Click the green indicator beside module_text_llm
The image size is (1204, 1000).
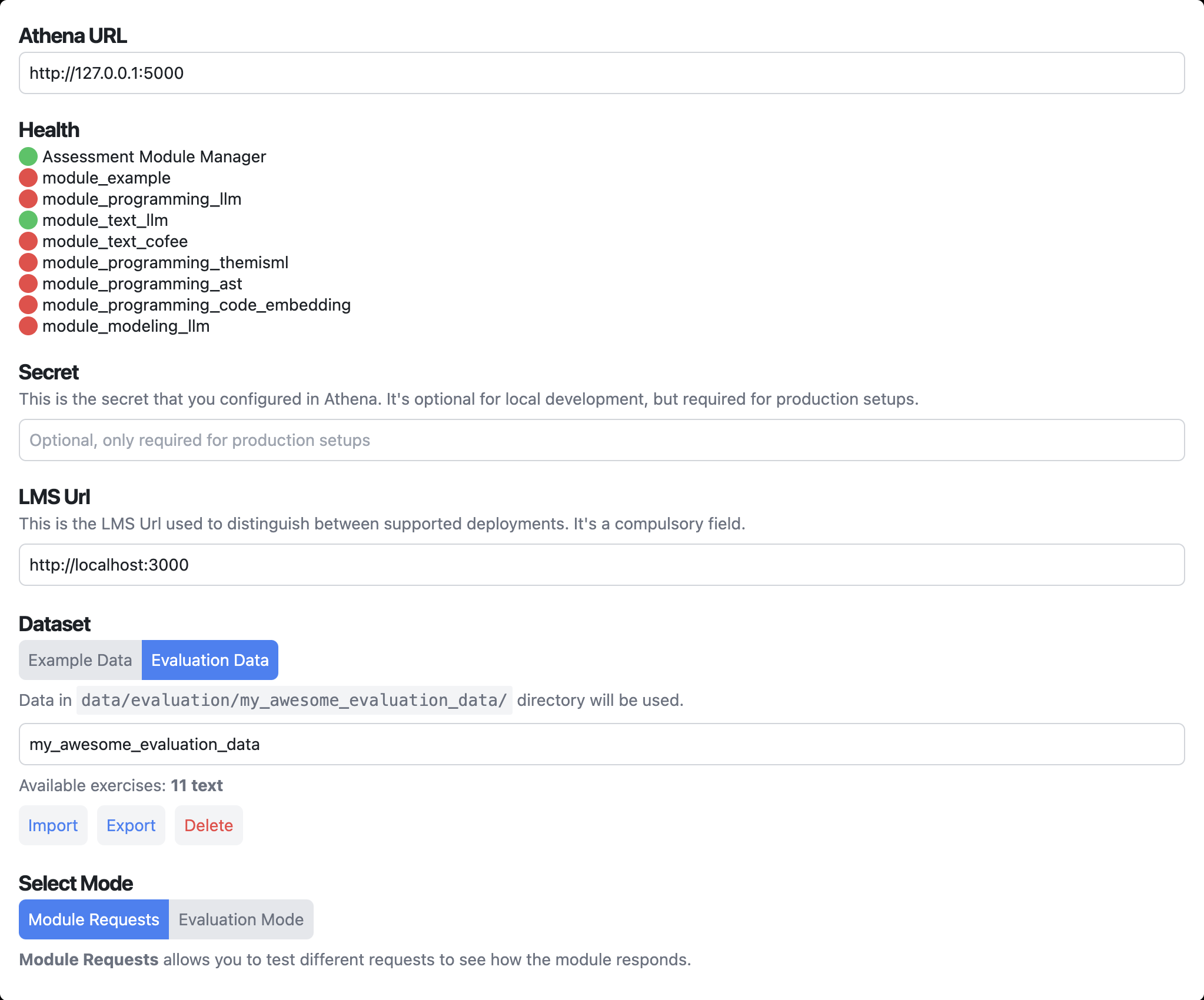pos(28,219)
